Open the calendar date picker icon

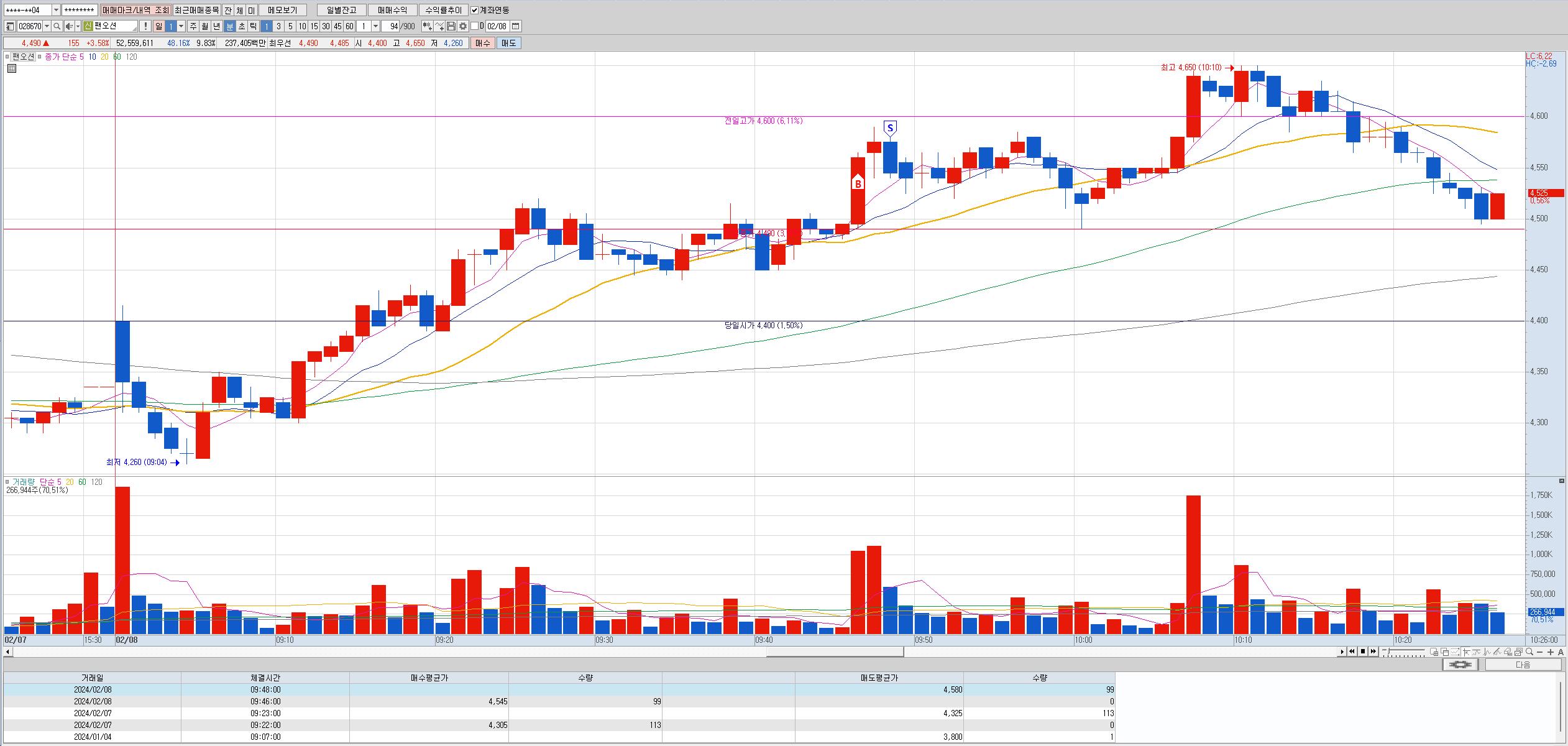pyautogui.click(x=516, y=26)
